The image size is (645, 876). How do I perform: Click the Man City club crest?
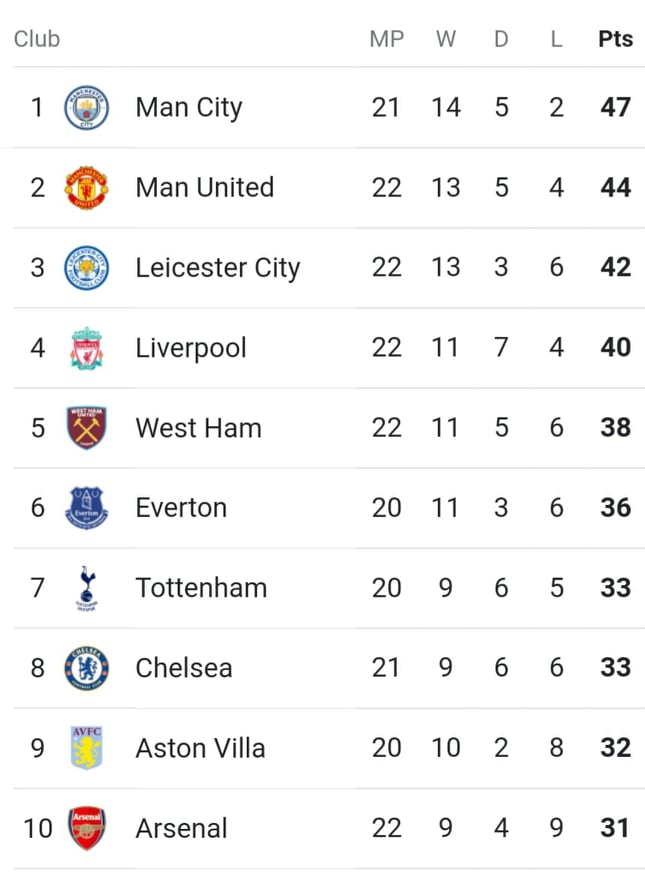[87, 108]
